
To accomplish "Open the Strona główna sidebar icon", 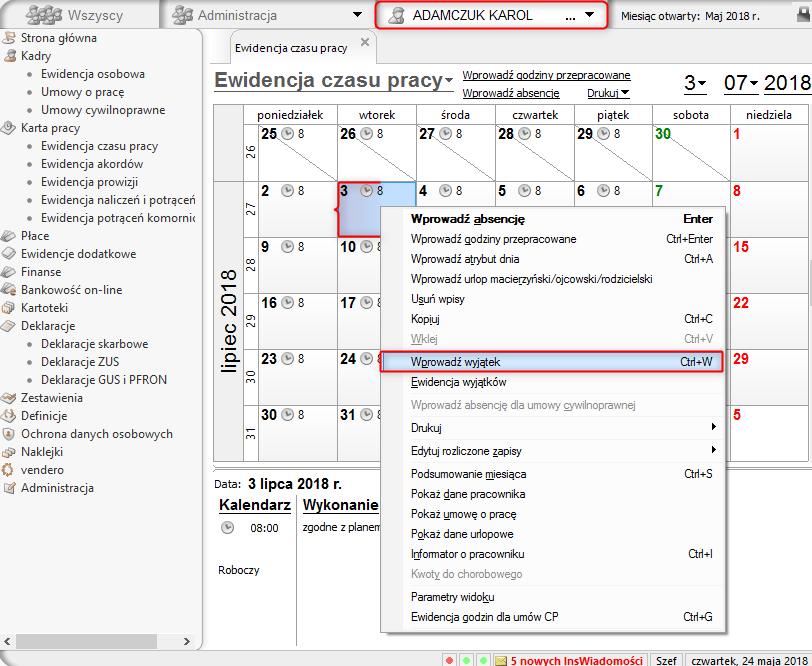I will pyautogui.click(x=9, y=38).
